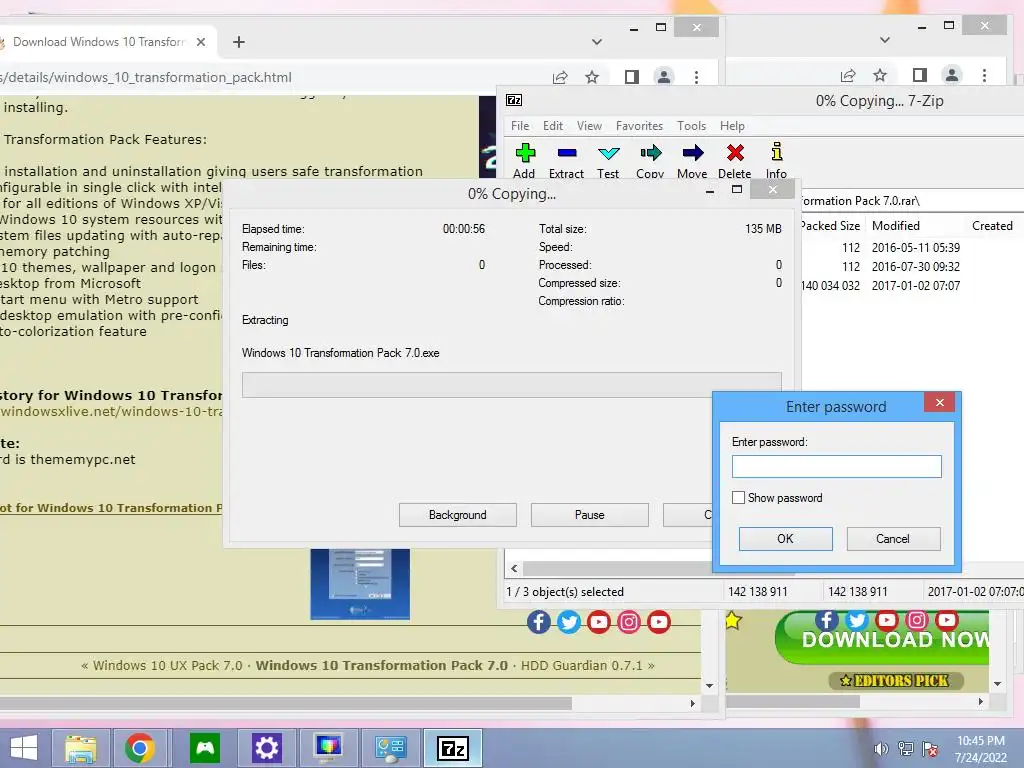Click the Twitter icon below the 7-Zip window
Viewport: 1024px width, 768px height.
pyautogui.click(x=569, y=622)
